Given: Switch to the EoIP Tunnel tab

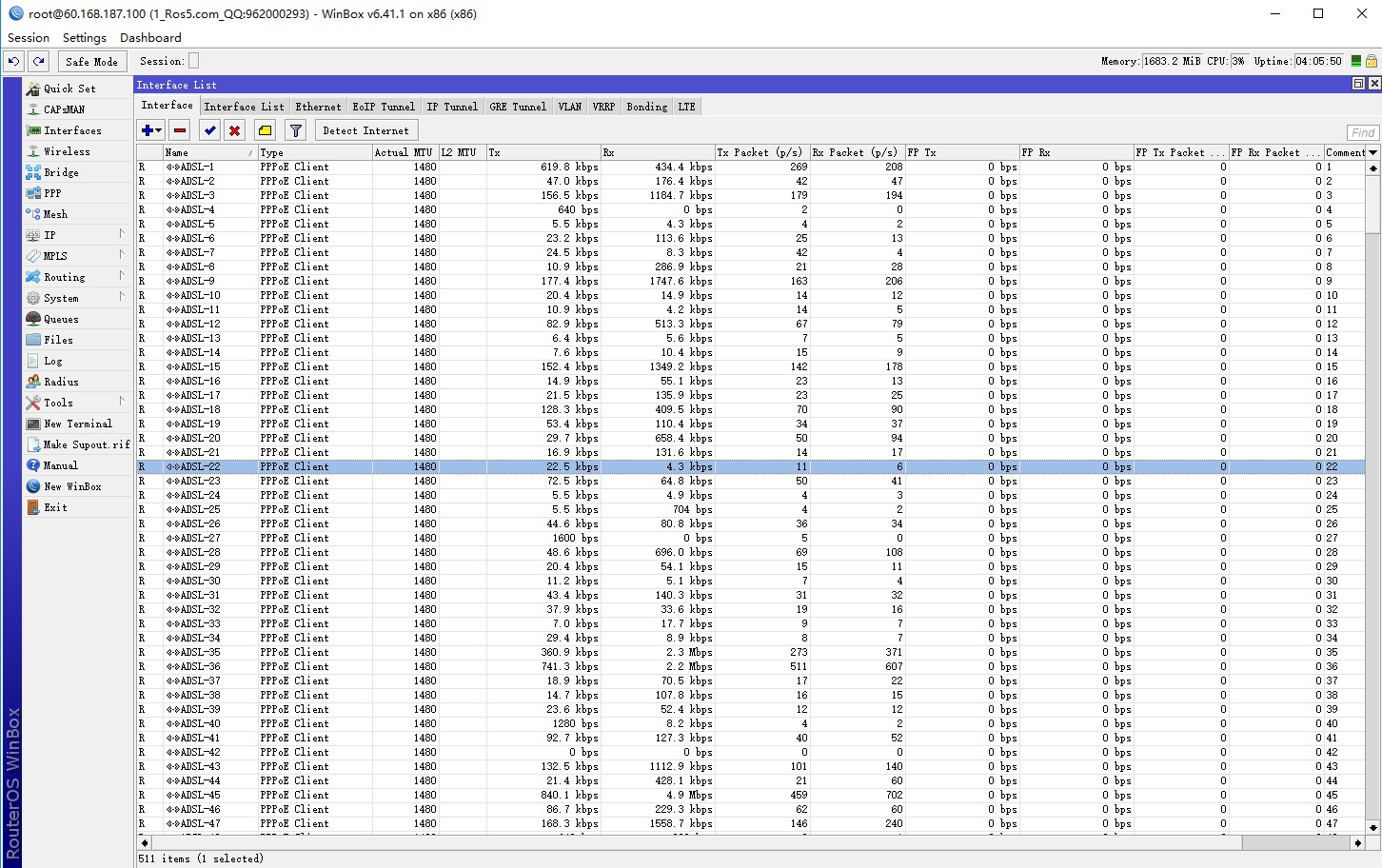Looking at the screenshot, I should tap(384, 107).
